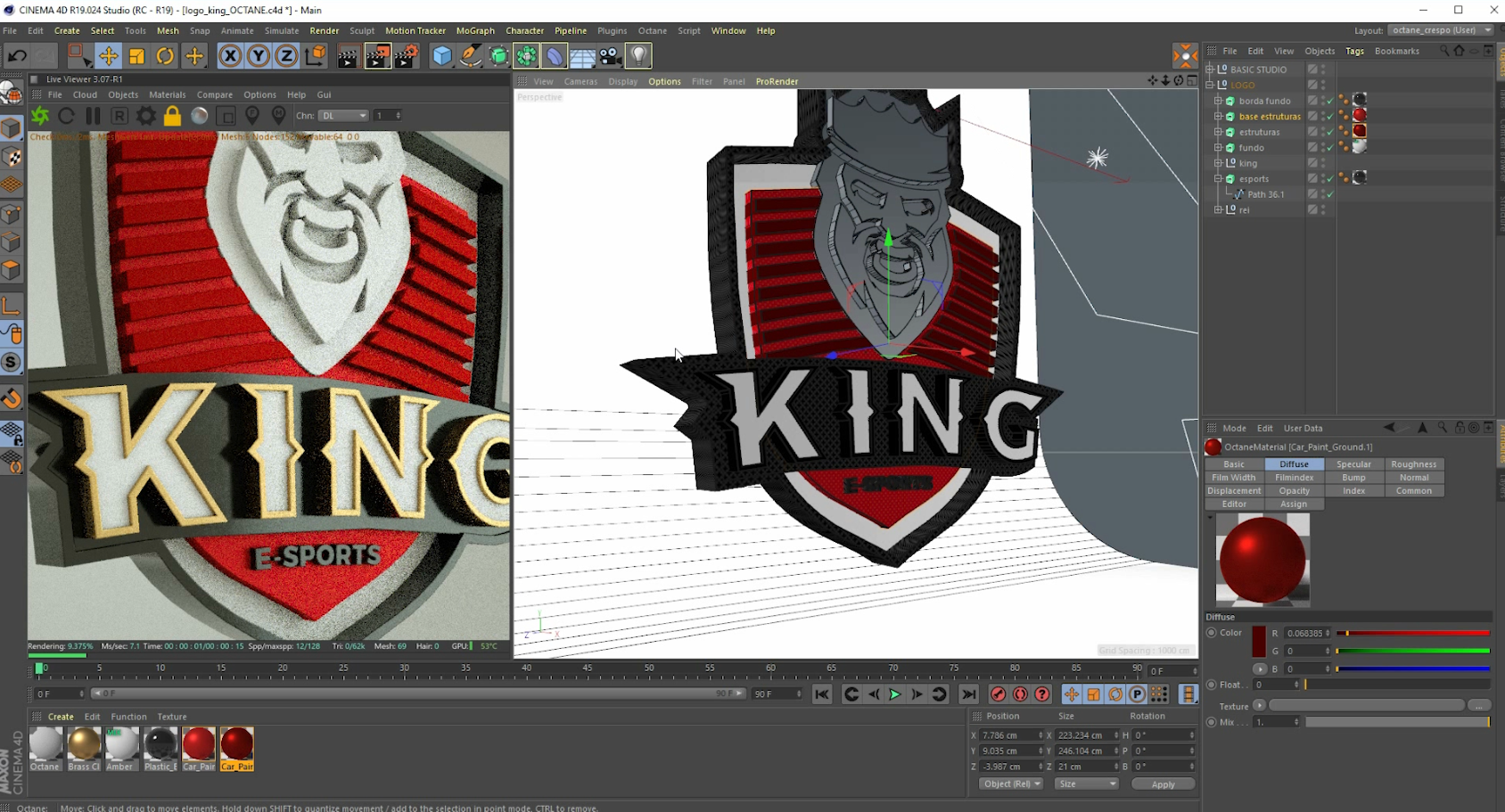
Task: Toggle green checkmark of borda fundo
Action: coord(1330,102)
